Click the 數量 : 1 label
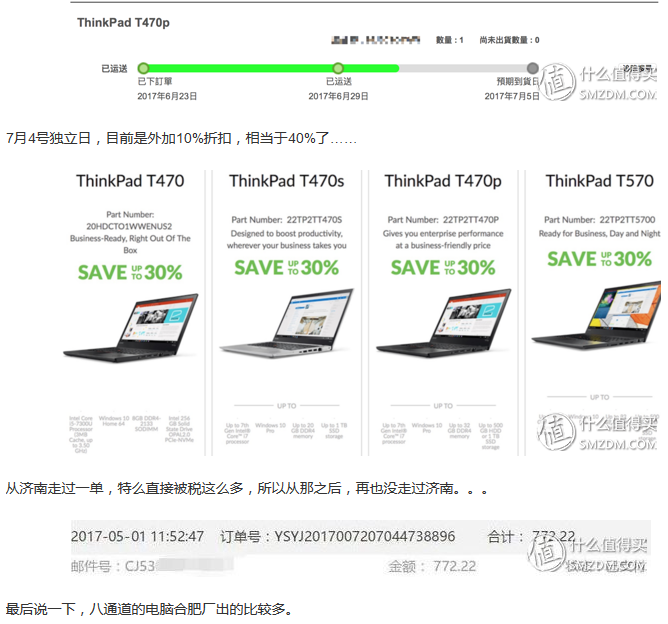 (449, 40)
